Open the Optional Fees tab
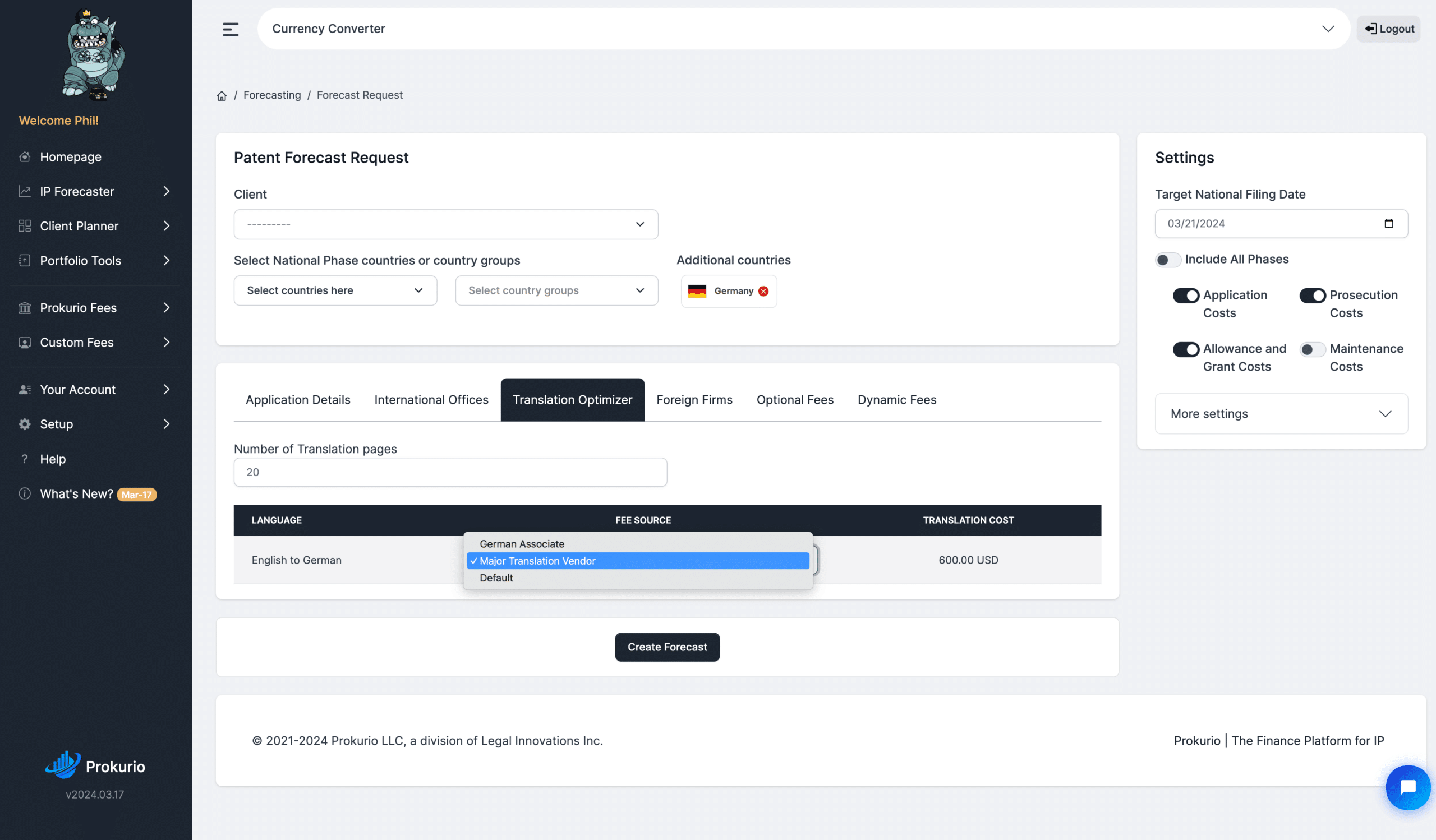This screenshot has height=840, width=1436. click(794, 400)
